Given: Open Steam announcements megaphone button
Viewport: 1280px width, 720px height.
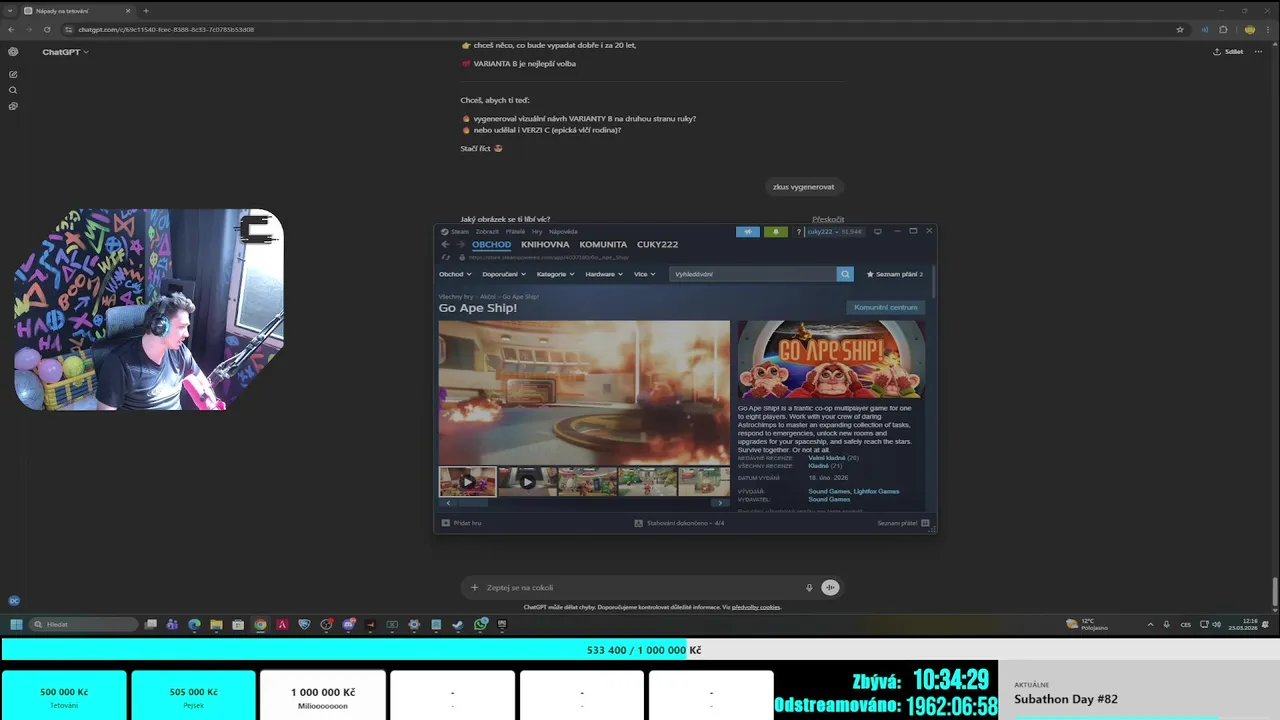Looking at the screenshot, I should (x=748, y=231).
